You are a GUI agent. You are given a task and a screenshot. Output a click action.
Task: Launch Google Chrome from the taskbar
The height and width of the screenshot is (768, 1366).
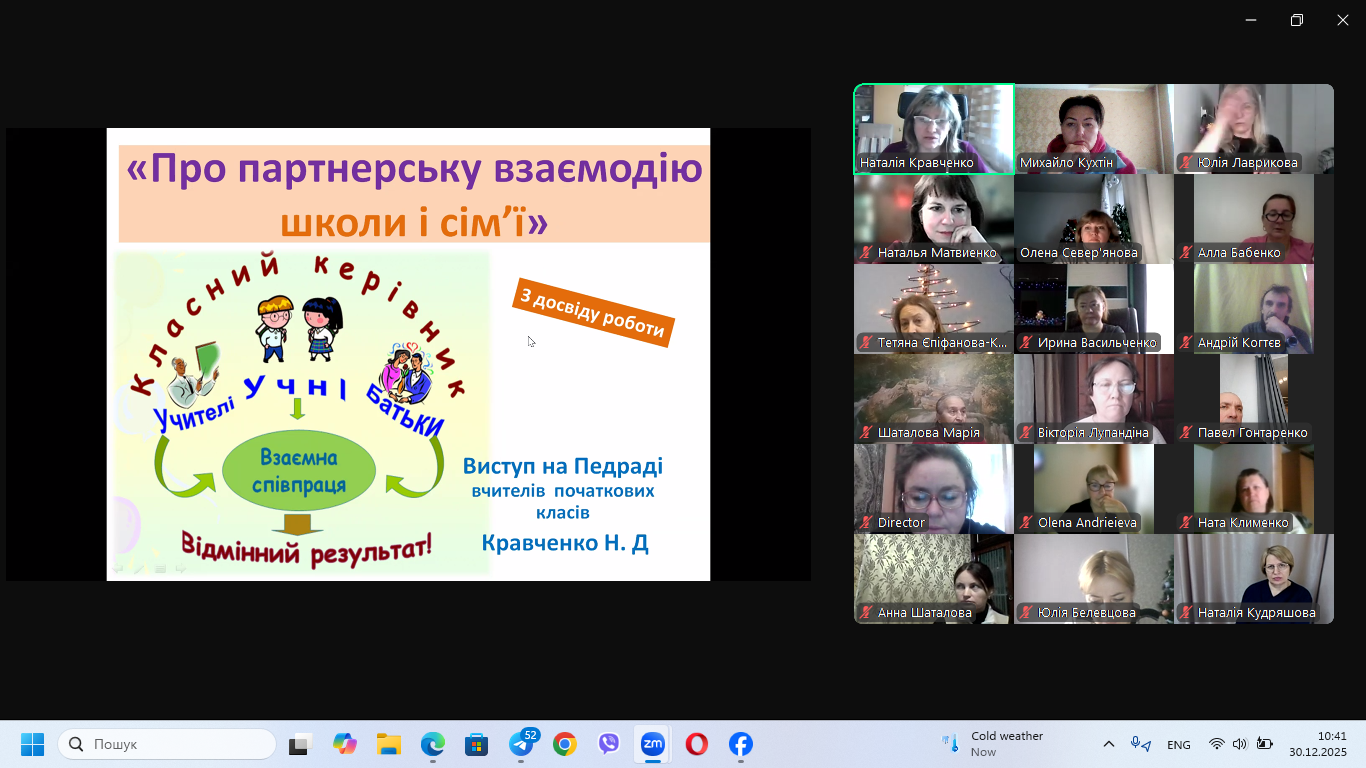click(565, 744)
